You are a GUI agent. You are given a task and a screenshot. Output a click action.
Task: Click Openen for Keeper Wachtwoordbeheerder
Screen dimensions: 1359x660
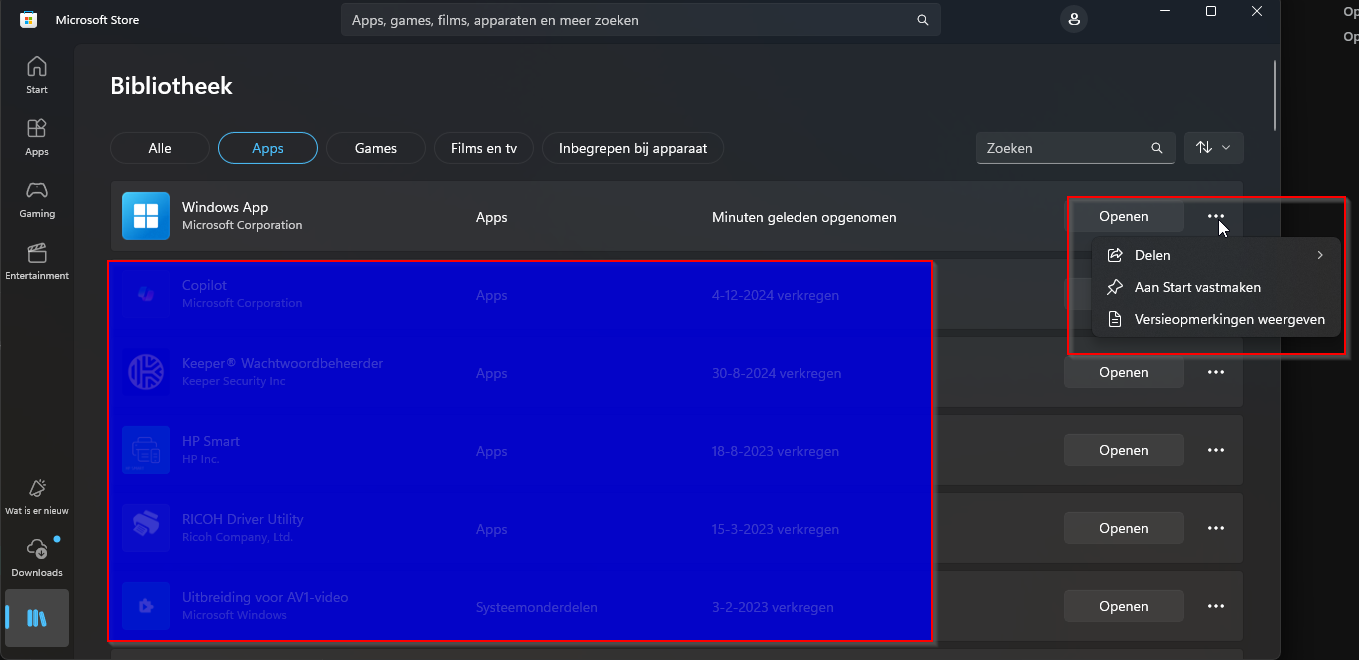[x=1124, y=372]
